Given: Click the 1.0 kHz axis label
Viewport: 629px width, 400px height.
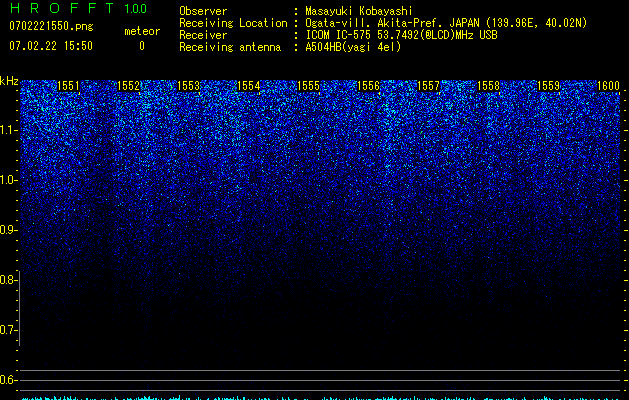Looking at the screenshot, I should [x=7, y=180].
